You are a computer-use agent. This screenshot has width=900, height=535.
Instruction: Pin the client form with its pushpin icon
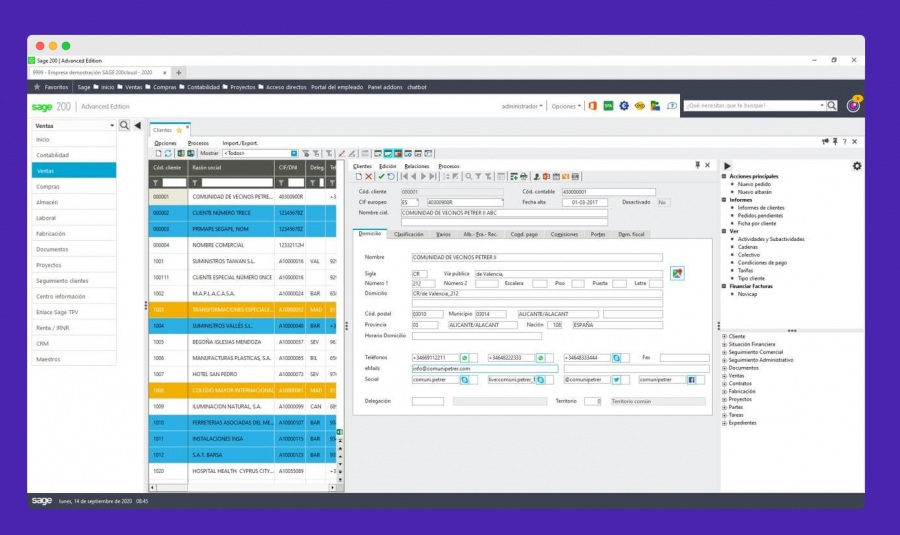pos(697,165)
